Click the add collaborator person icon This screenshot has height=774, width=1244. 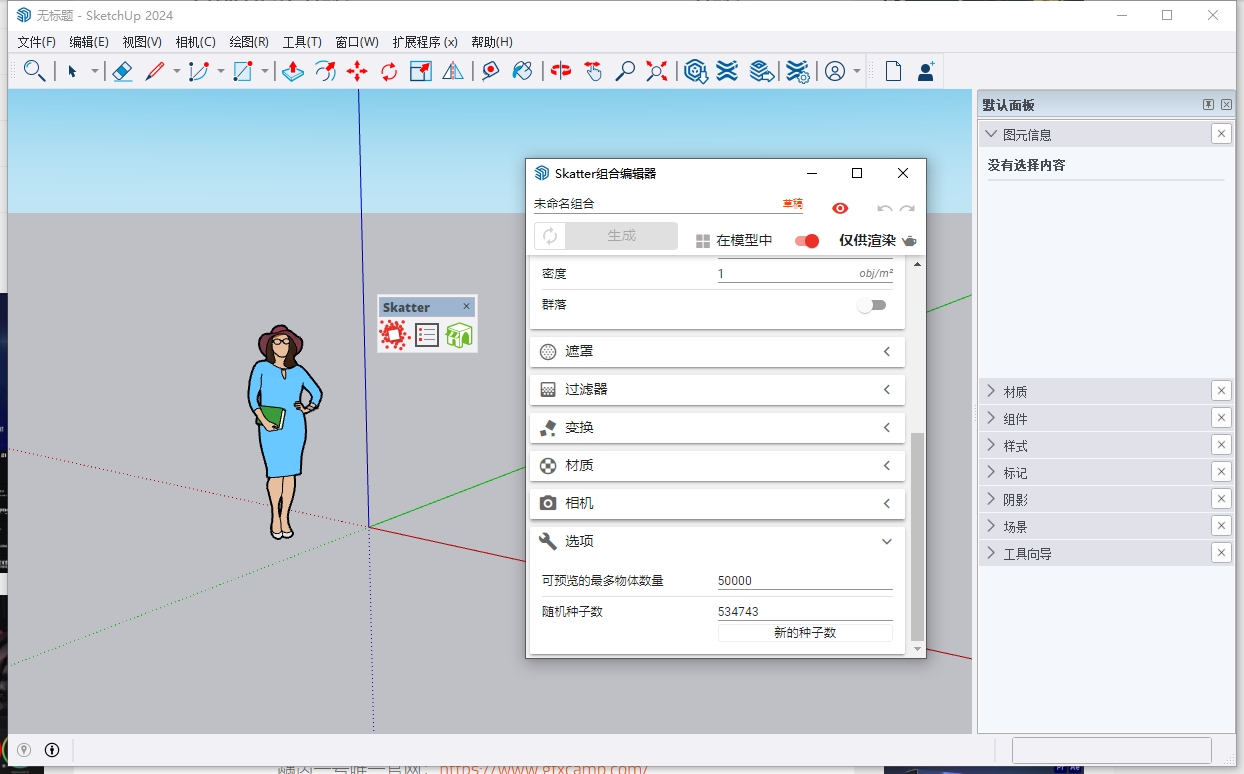click(925, 71)
